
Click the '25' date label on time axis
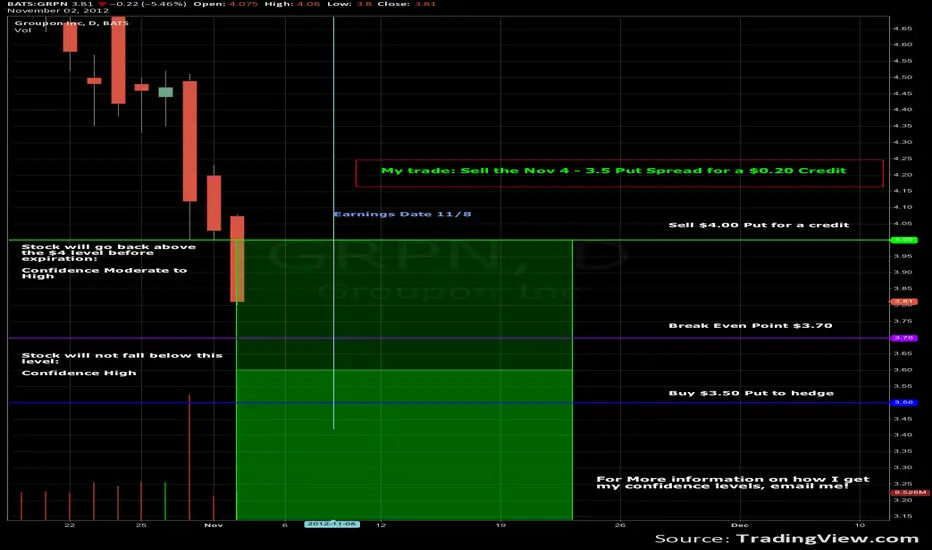tap(141, 525)
